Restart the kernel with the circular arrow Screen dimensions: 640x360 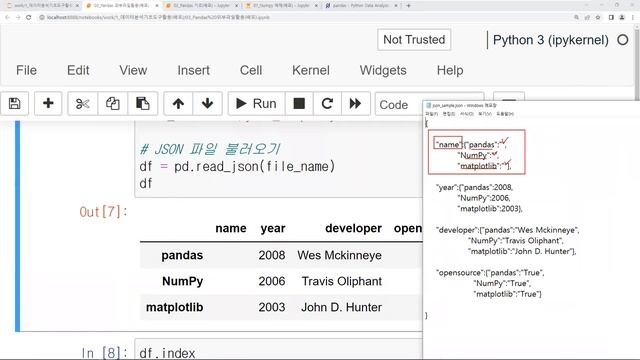point(327,104)
